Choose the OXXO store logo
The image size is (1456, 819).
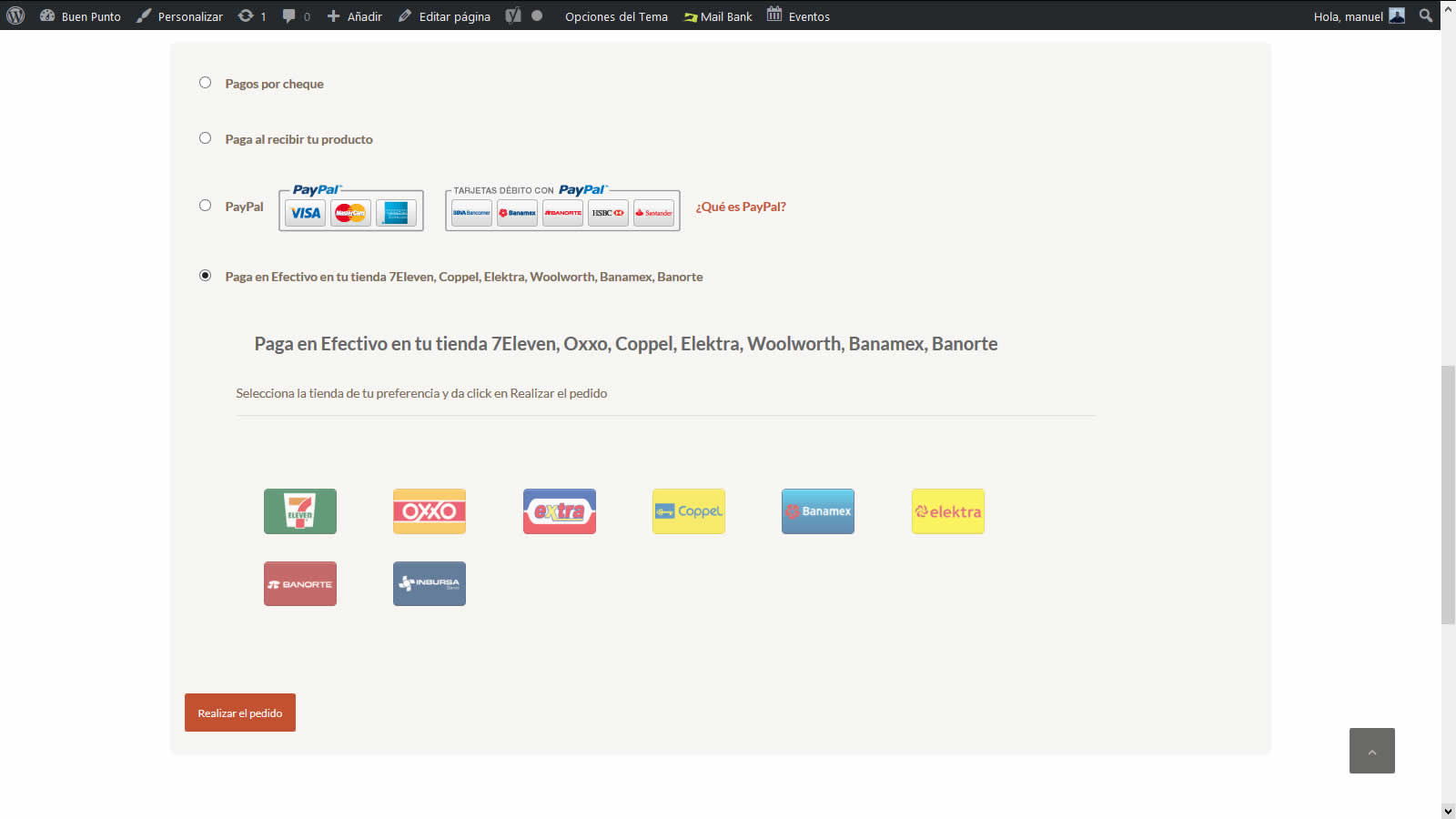tap(430, 511)
